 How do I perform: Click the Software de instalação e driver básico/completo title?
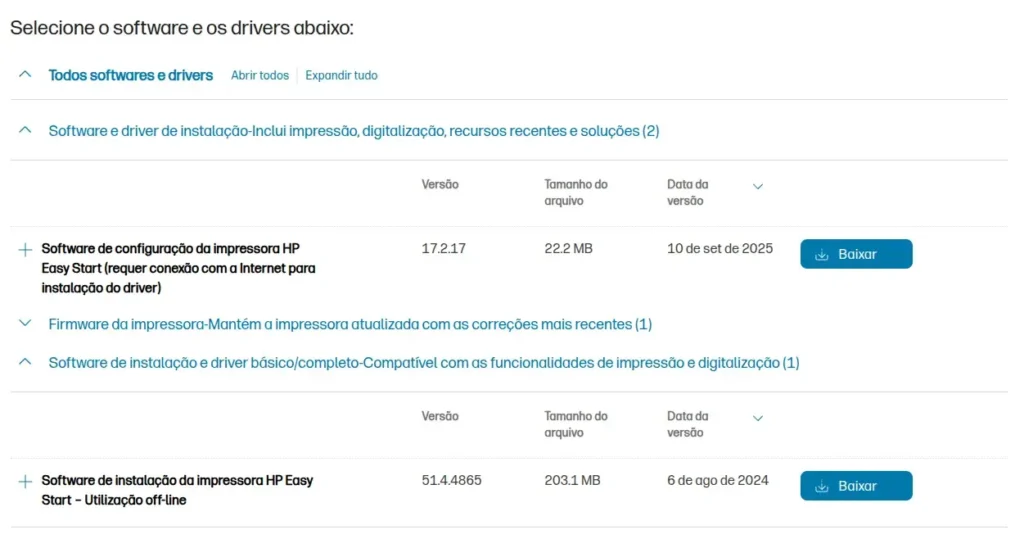(423, 363)
